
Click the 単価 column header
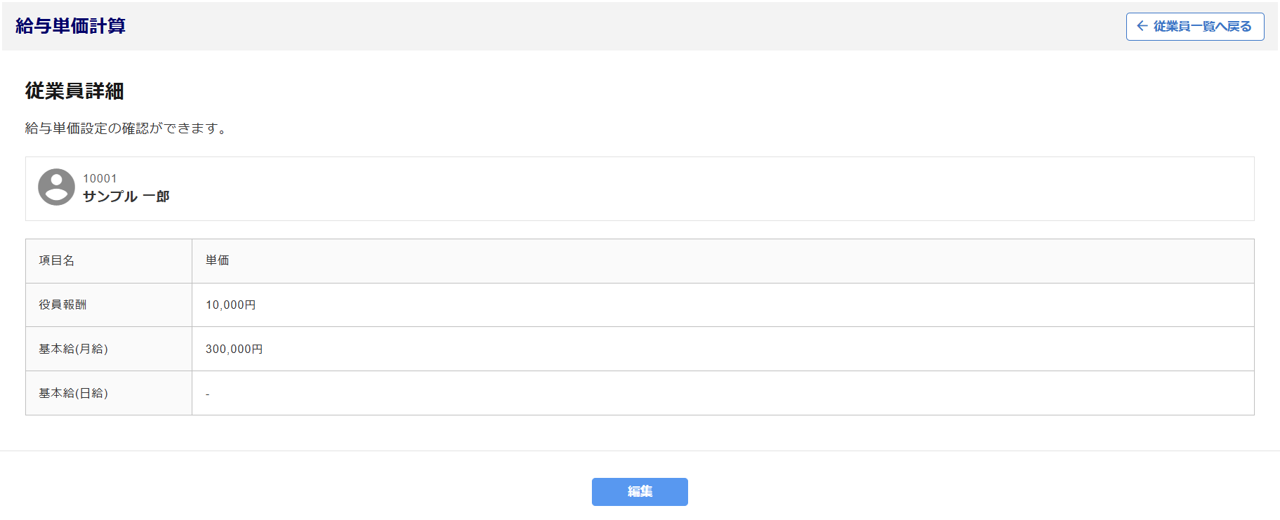[x=218, y=261]
